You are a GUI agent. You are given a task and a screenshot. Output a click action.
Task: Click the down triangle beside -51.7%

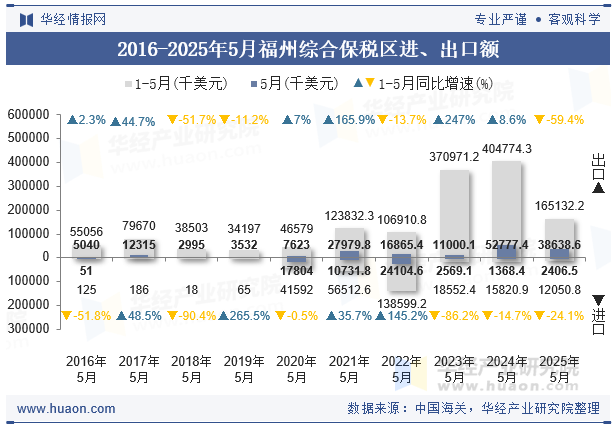click(x=172, y=119)
